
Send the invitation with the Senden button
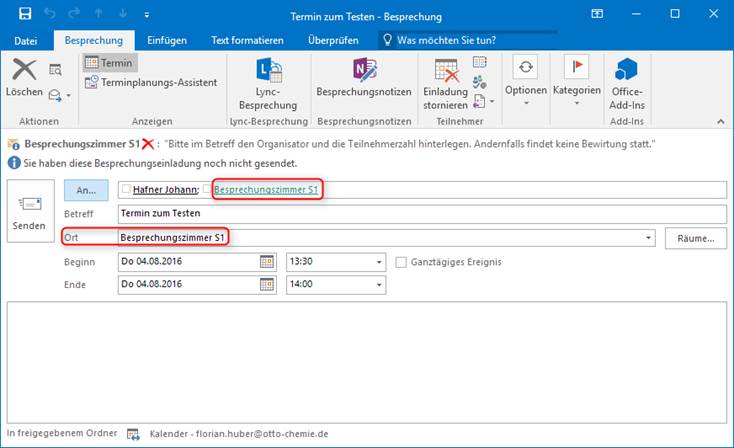coord(30,211)
